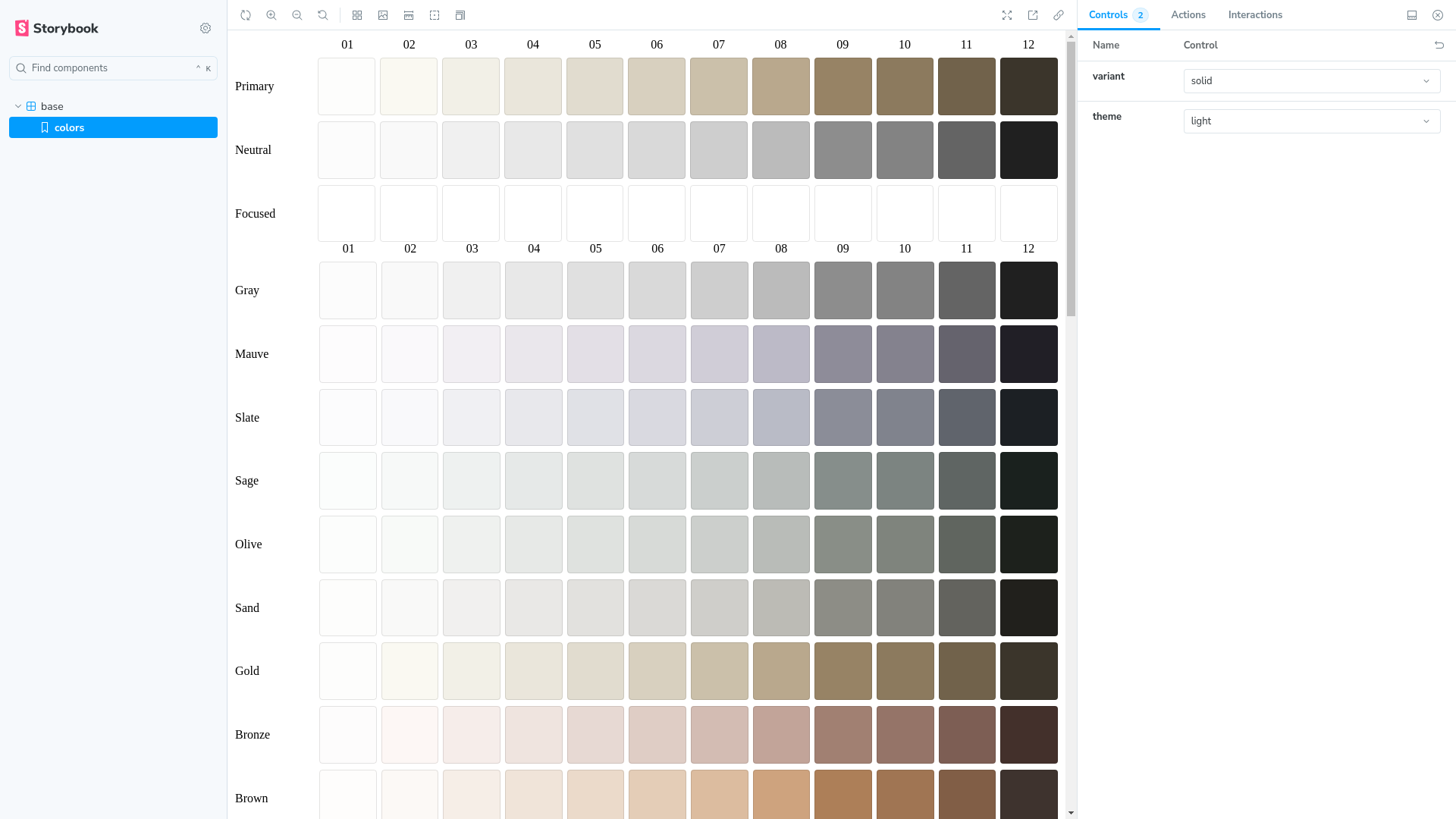
Task: Reset the canvas zoom
Action: click(323, 15)
